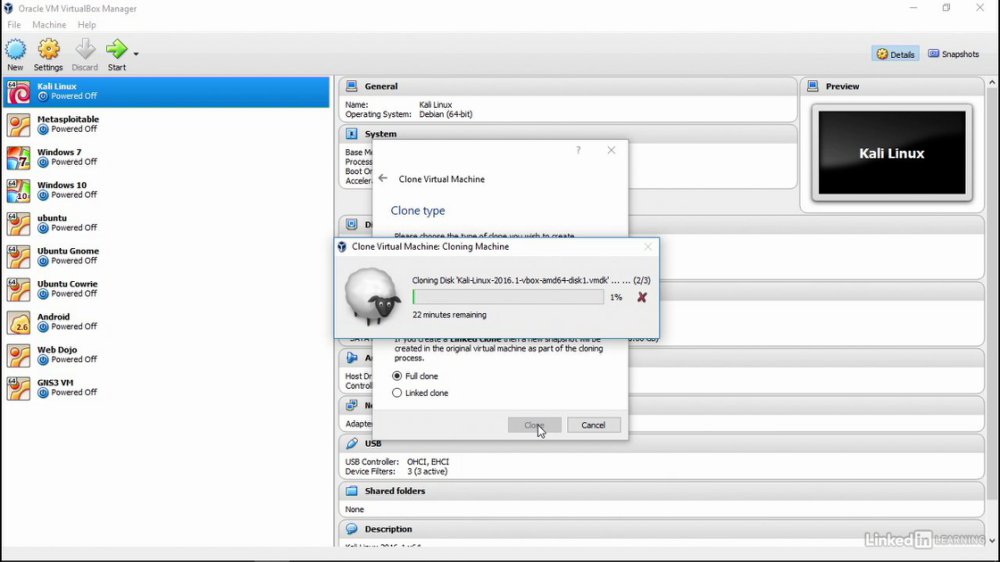
Task: Cancel cloning with the red X icon
Action: (642, 297)
